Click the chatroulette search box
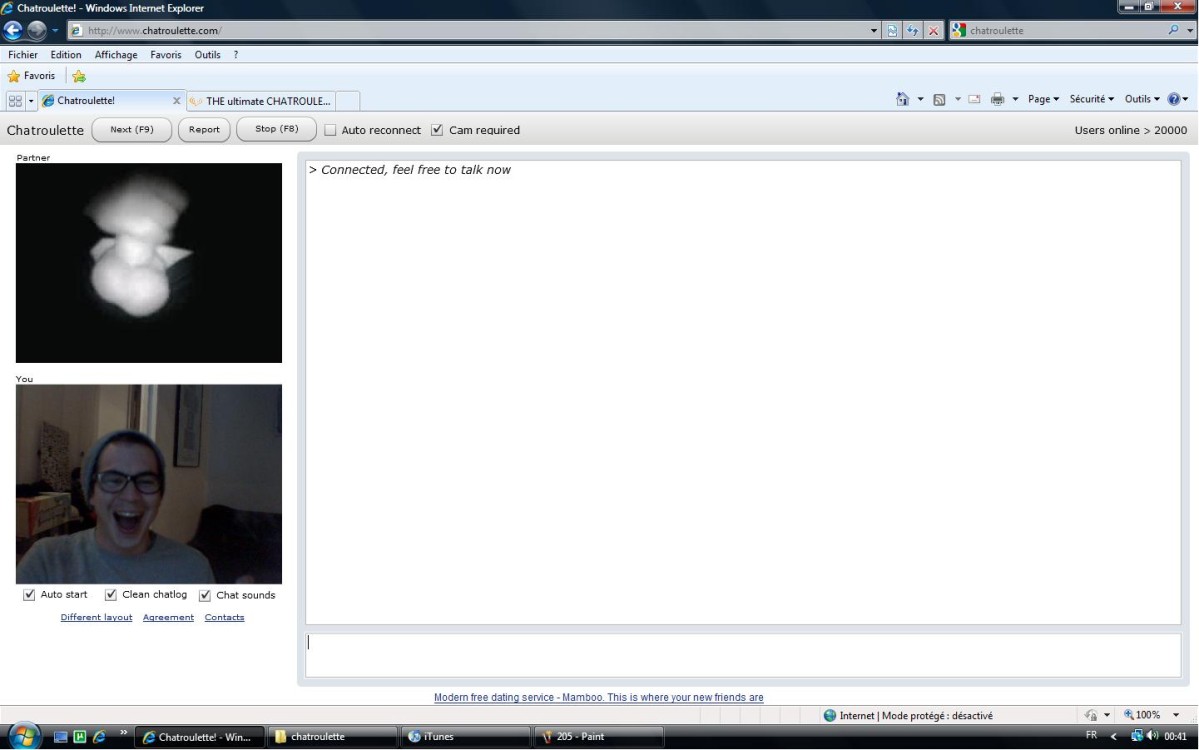The image size is (1199, 750). (1066, 31)
